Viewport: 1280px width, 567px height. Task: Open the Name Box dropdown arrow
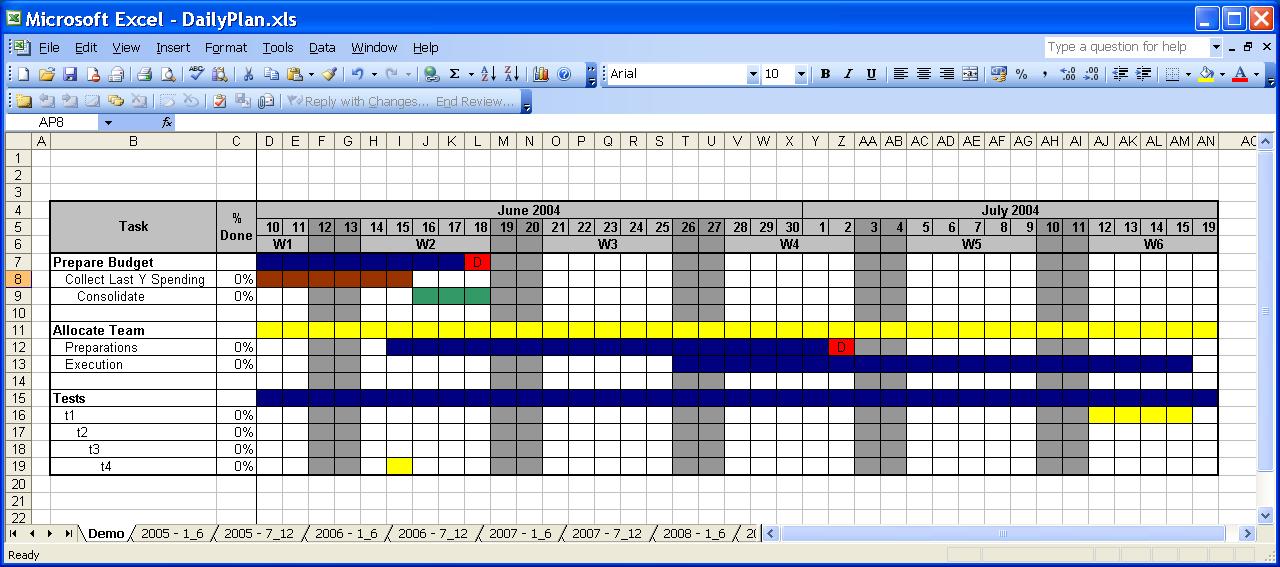pos(107,122)
